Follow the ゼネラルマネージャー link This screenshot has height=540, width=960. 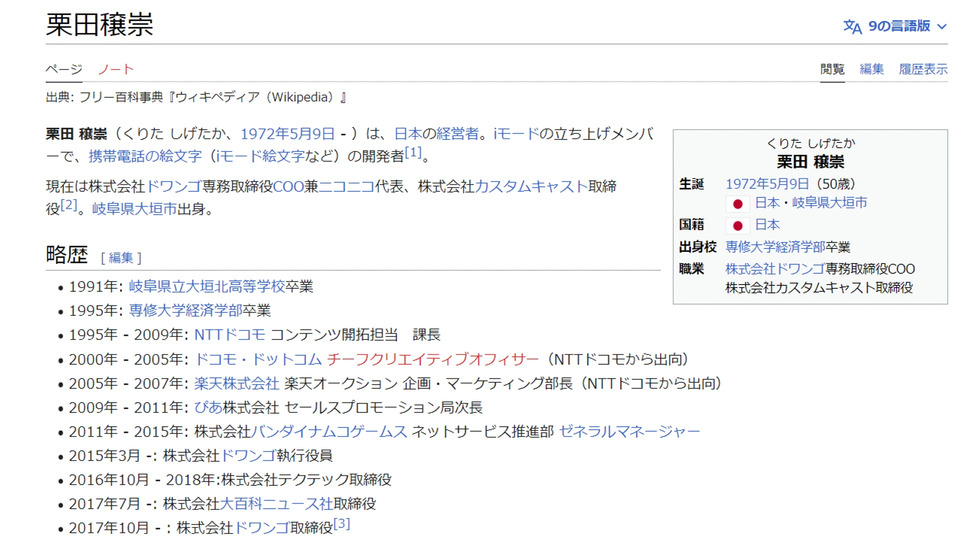click(629, 432)
